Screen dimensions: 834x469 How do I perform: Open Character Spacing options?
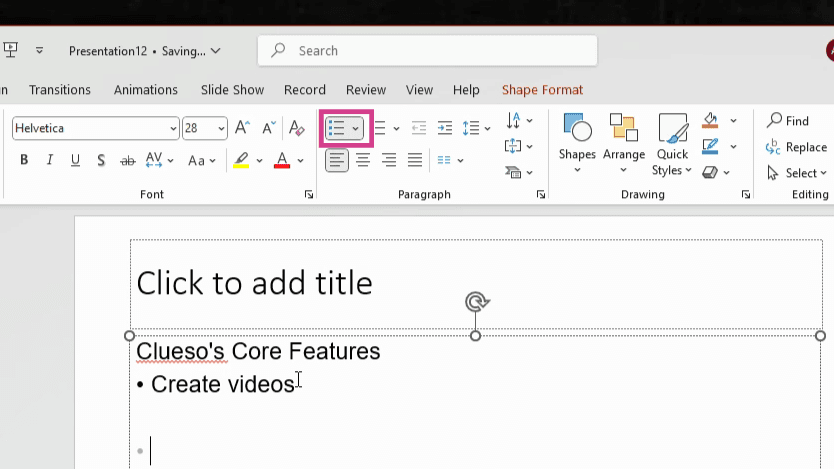click(x=159, y=160)
